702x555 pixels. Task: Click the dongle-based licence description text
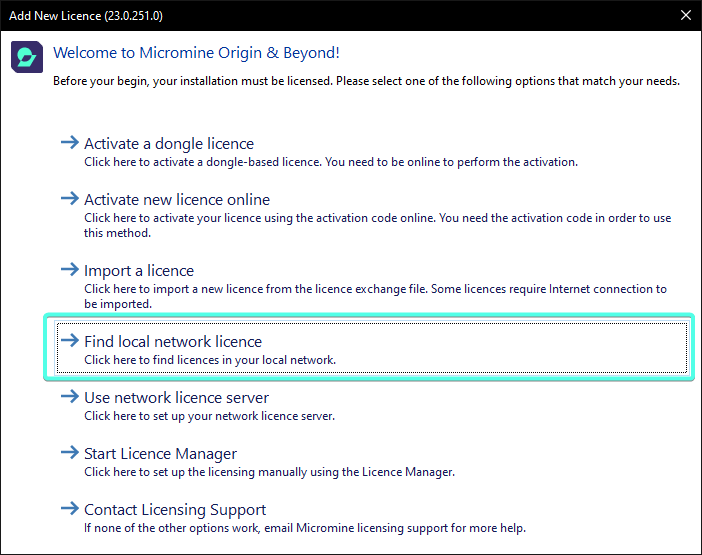330,162
